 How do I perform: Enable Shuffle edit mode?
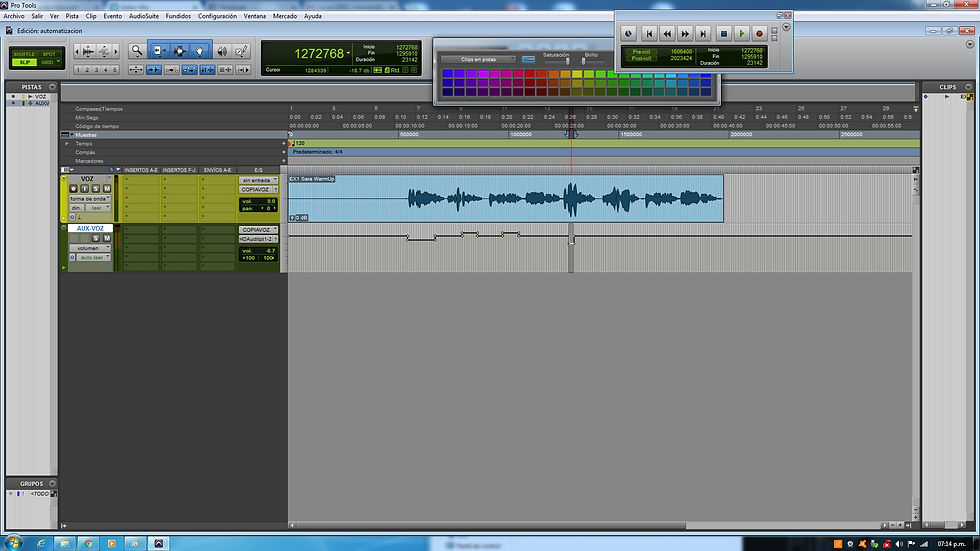[x=24, y=54]
